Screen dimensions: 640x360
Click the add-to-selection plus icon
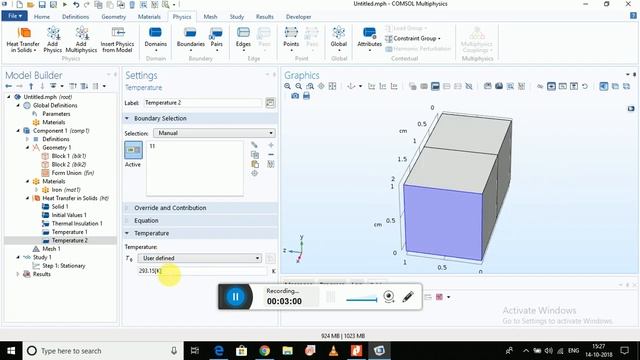tap(271, 145)
